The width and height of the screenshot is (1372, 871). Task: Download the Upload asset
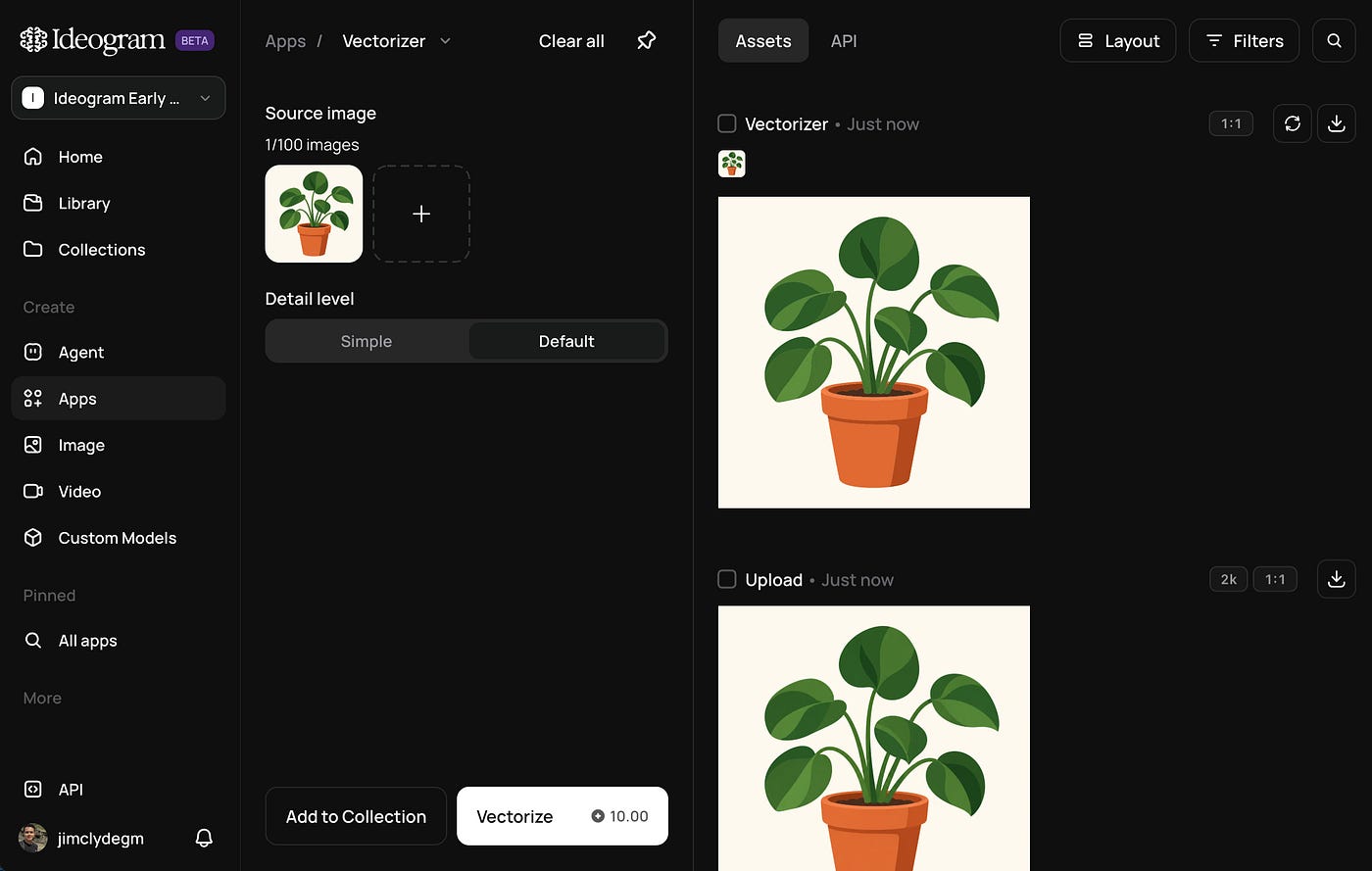point(1336,579)
